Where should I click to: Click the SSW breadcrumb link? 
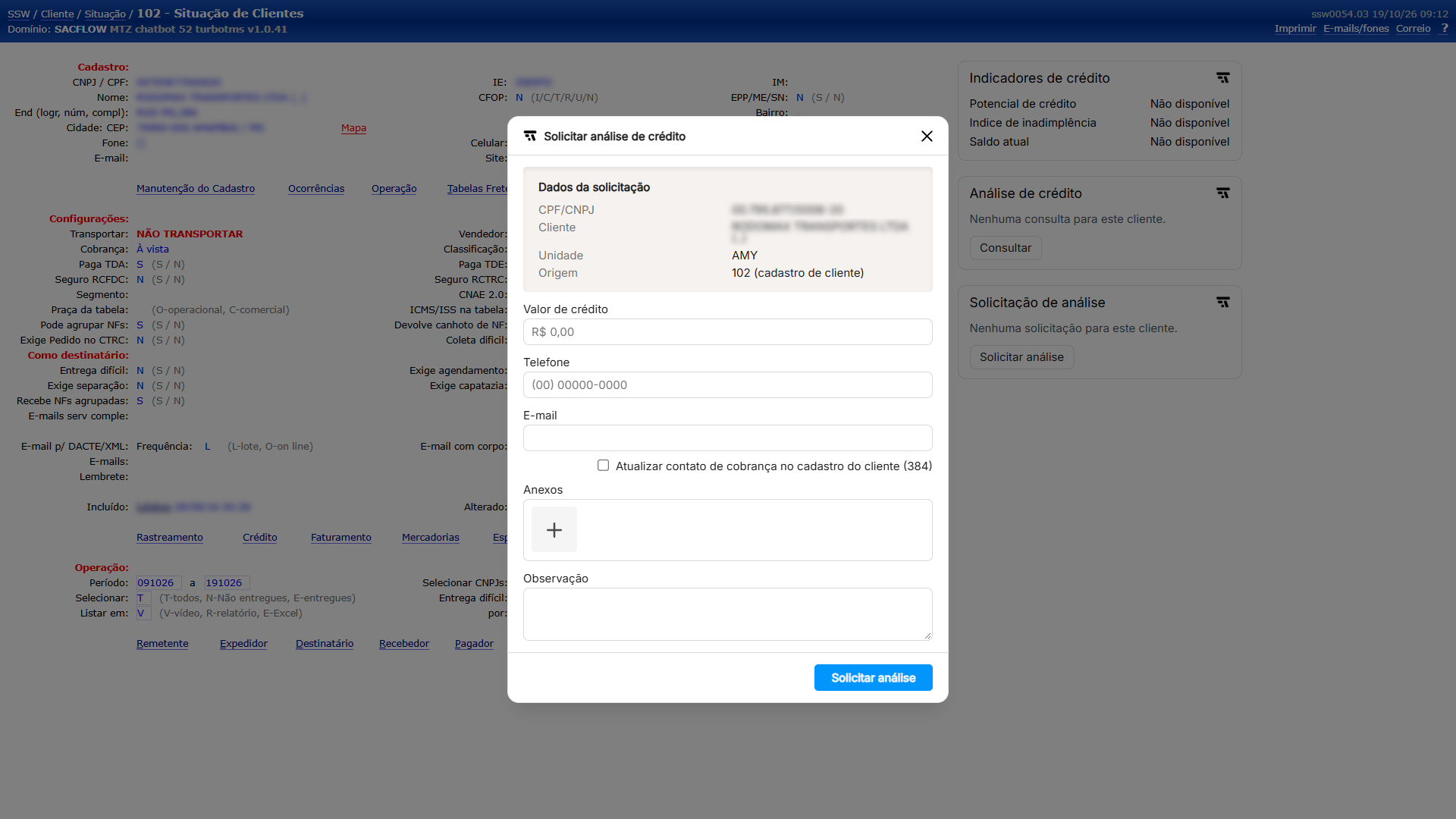19,14
